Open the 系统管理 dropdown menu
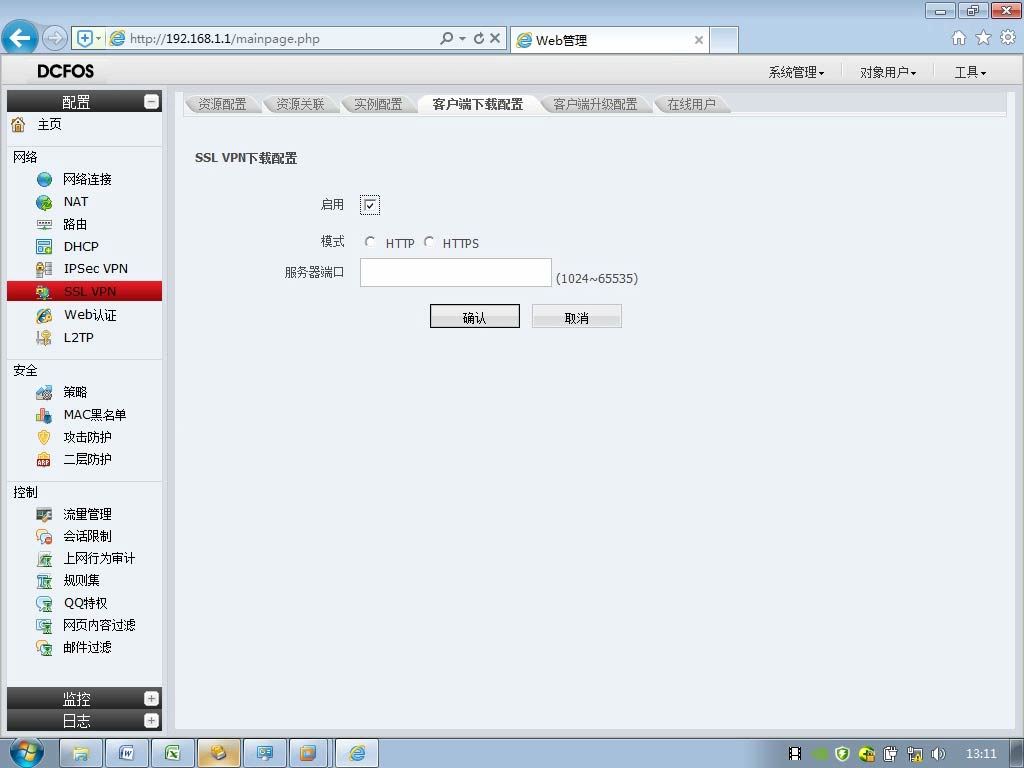Viewport: 1024px width, 768px height. pos(796,72)
